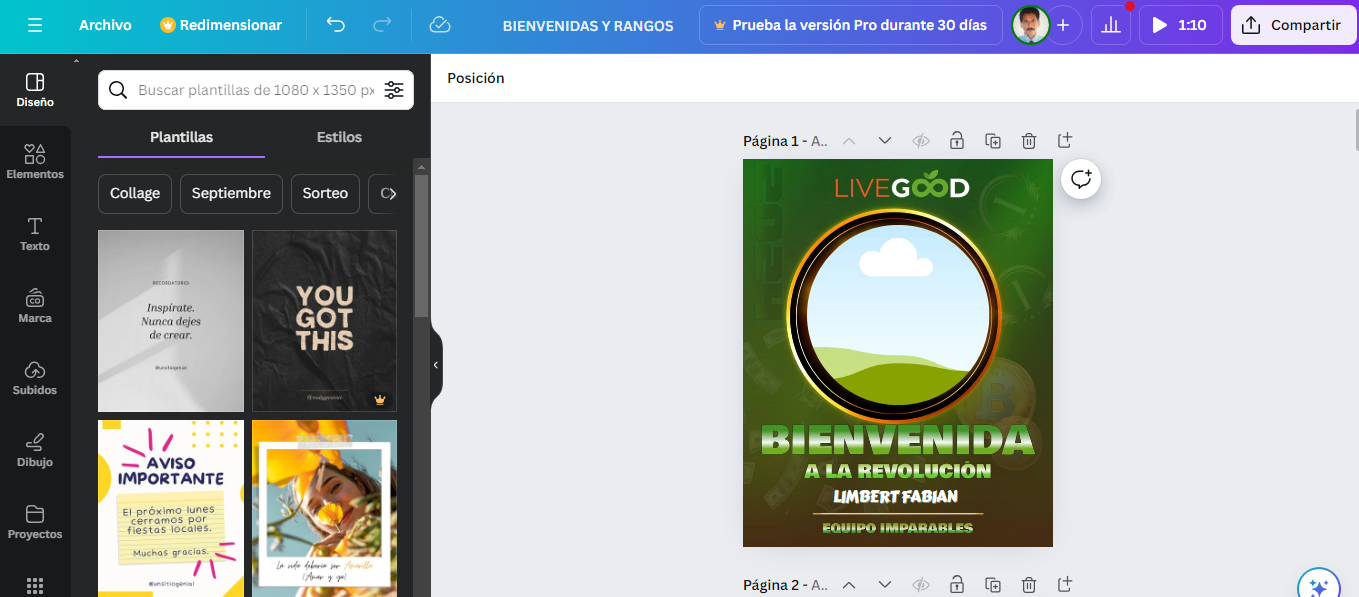Click the Compartir share button

click(x=1294, y=25)
